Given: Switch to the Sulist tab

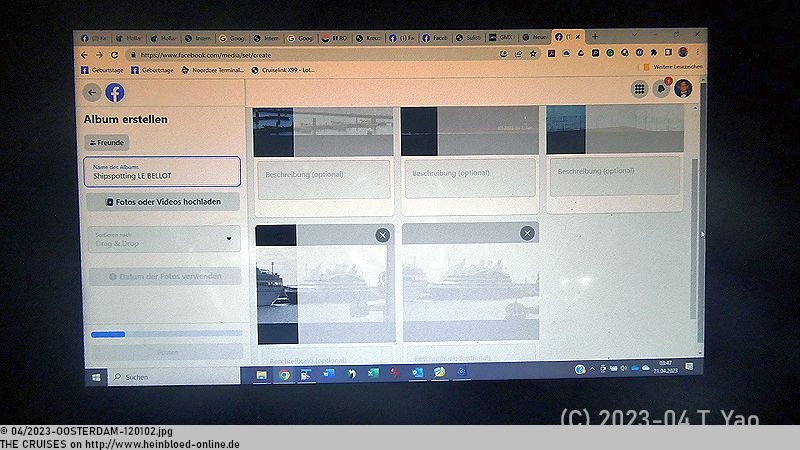Looking at the screenshot, I should click(x=468, y=37).
